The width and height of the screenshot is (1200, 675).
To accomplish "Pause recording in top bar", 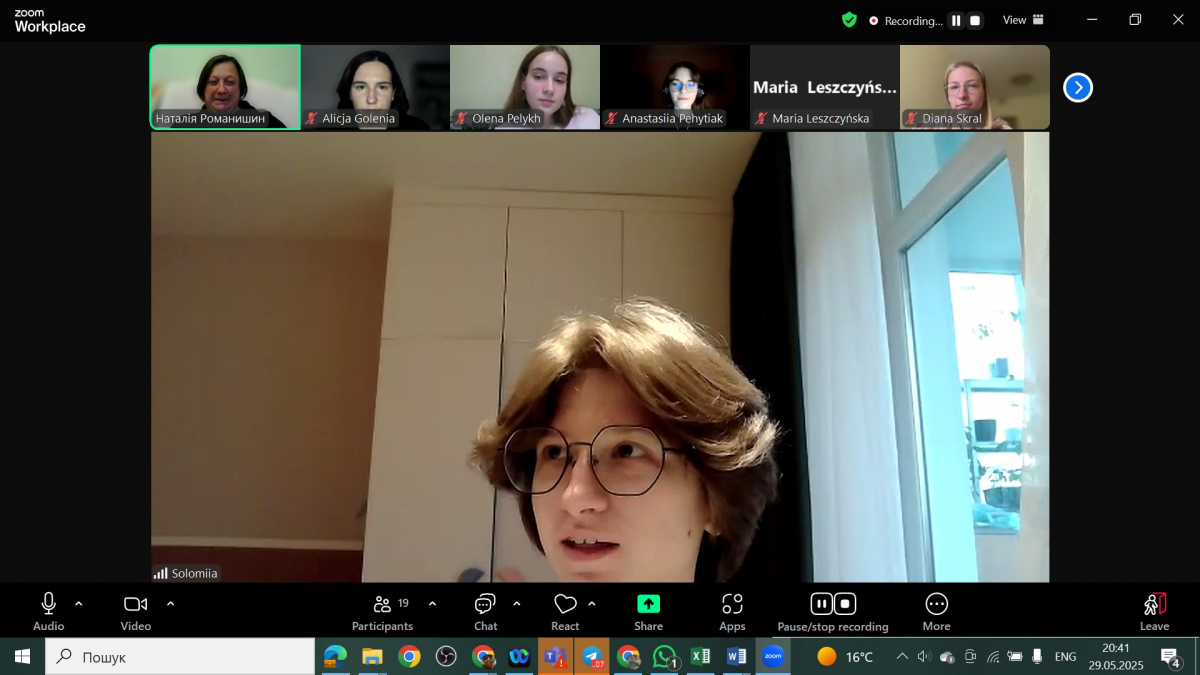I will (x=956, y=20).
